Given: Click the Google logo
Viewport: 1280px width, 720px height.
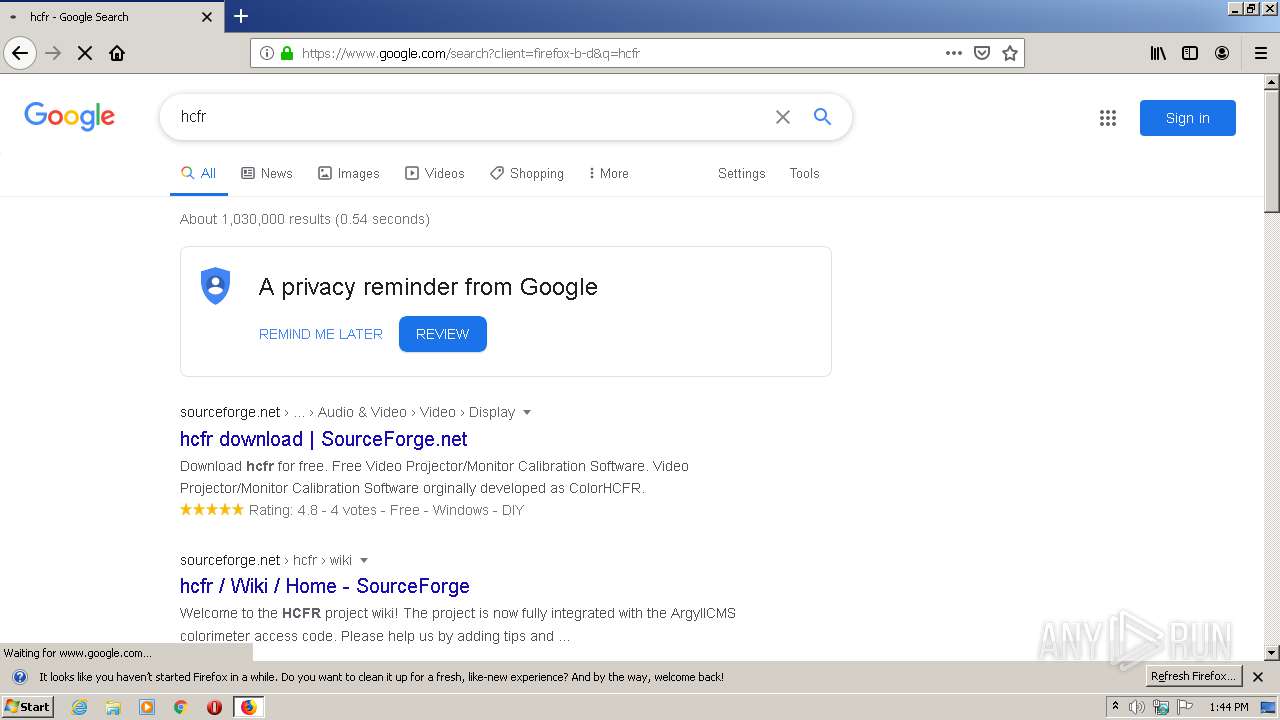Looking at the screenshot, I should [x=69, y=116].
